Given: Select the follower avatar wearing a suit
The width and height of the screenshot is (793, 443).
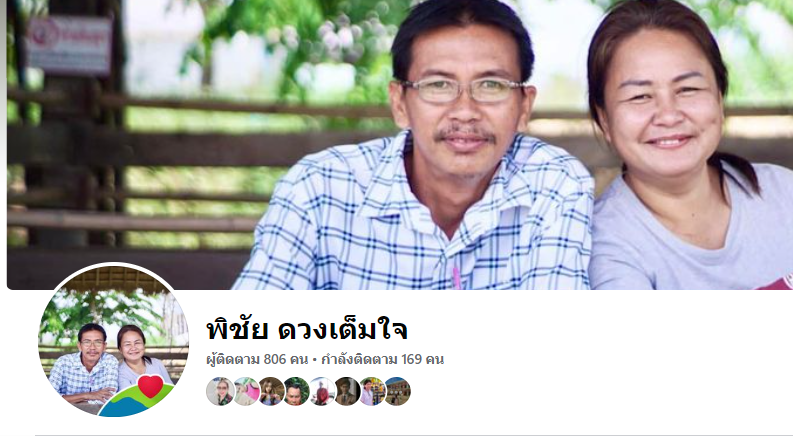Looking at the screenshot, I should pos(347,391).
